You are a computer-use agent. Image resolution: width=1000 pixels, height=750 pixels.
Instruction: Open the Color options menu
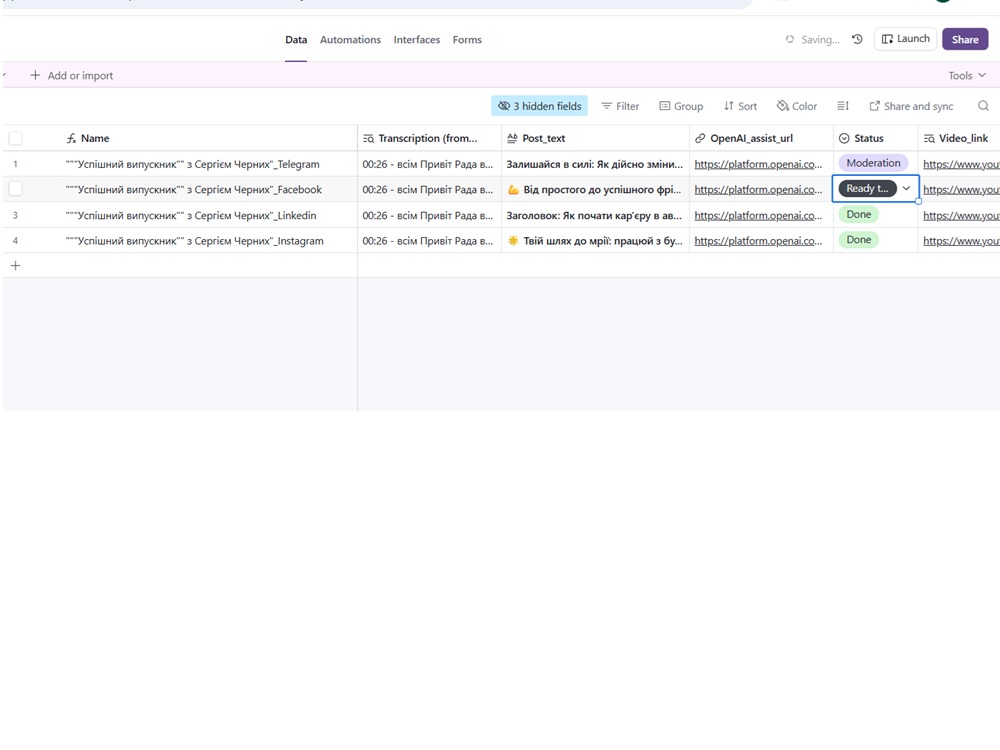click(x=797, y=106)
